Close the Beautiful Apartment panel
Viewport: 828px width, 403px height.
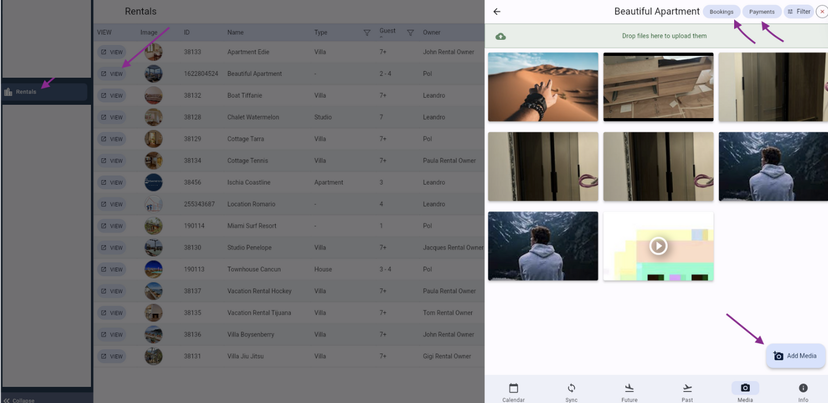click(x=822, y=12)
